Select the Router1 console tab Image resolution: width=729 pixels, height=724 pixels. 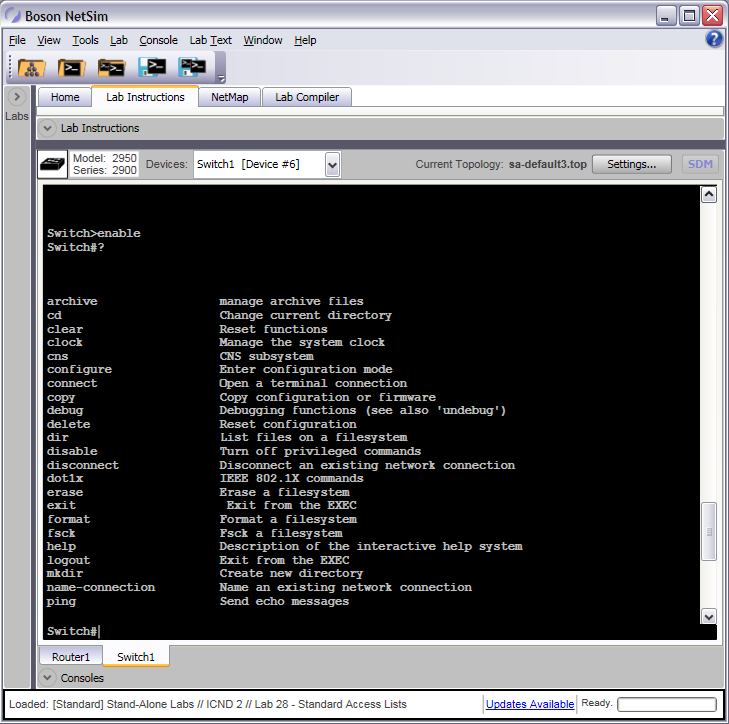coord(71,657)
